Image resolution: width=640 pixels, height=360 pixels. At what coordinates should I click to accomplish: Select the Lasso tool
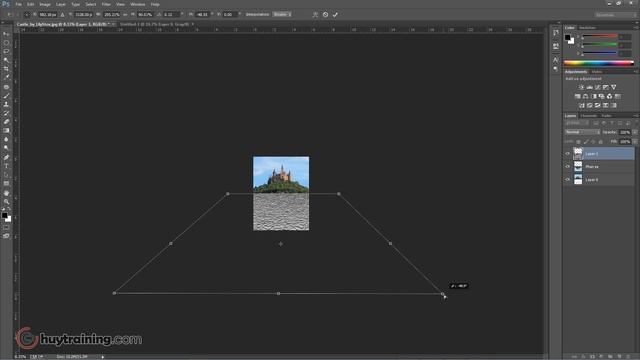click(x=6, y=51)
